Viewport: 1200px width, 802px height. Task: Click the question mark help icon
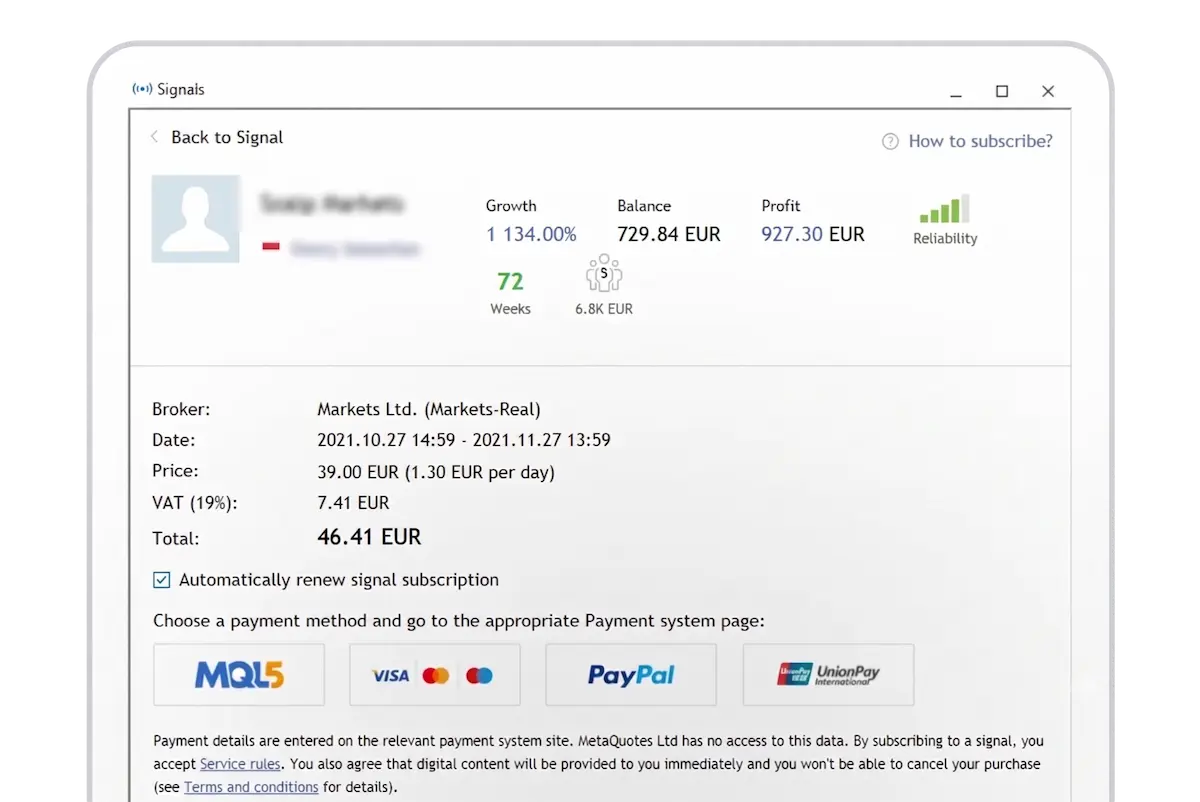890,142
